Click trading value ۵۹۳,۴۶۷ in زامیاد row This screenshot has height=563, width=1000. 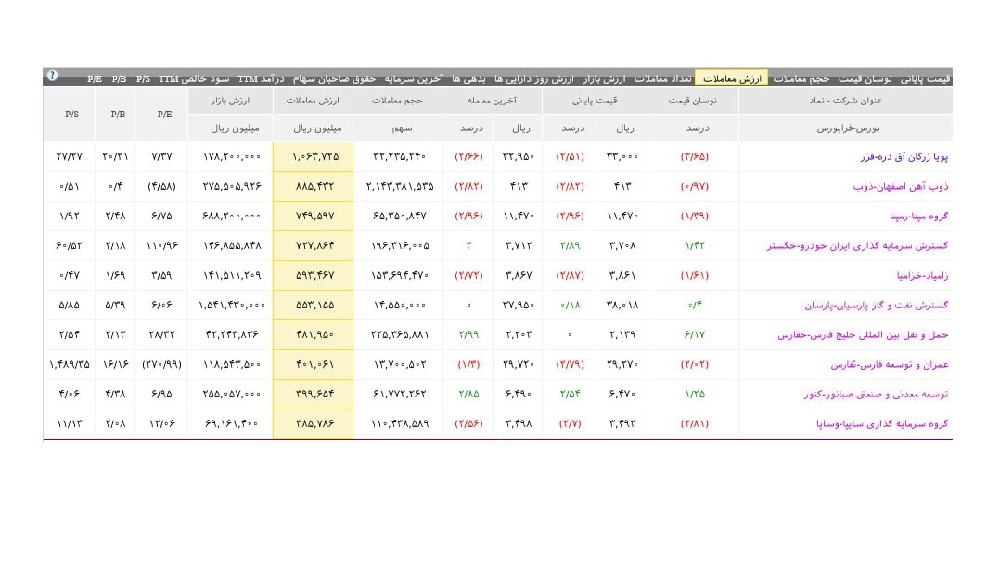315,275
